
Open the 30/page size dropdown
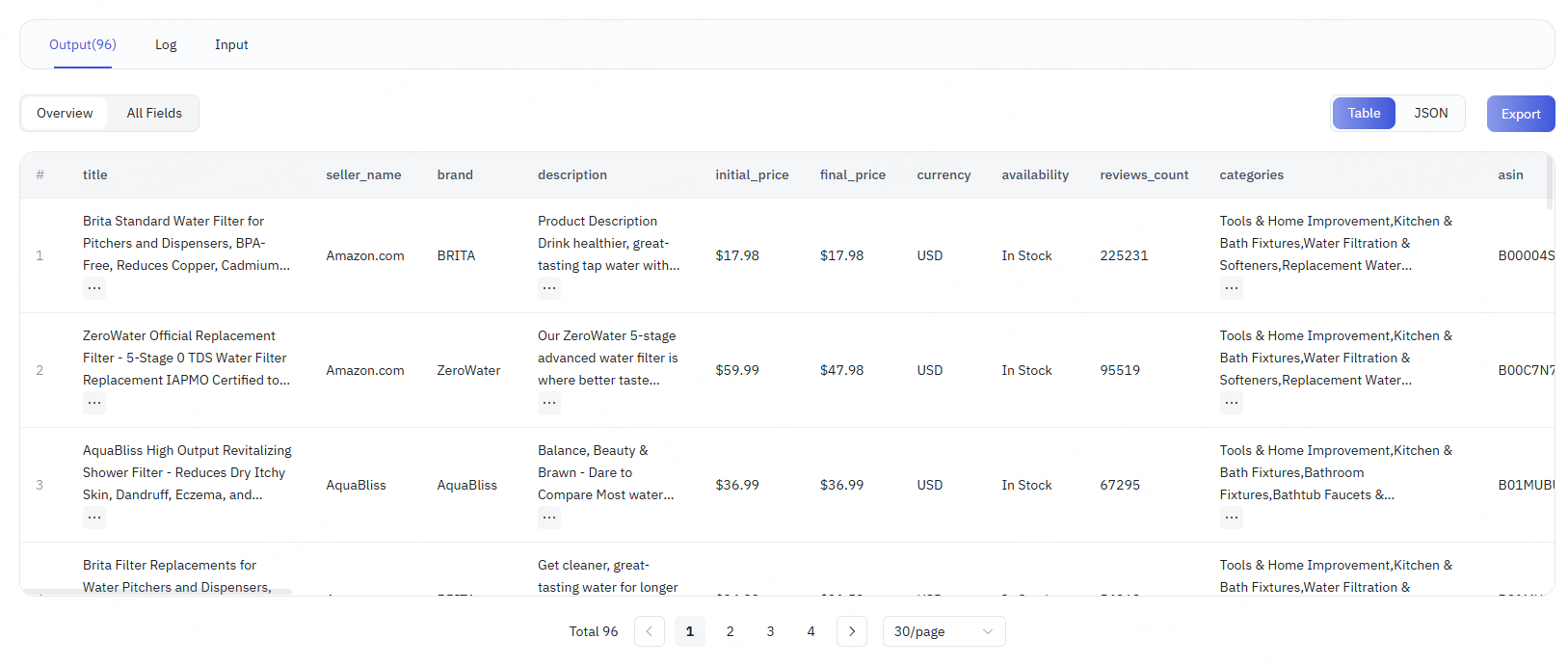(943, 631)
